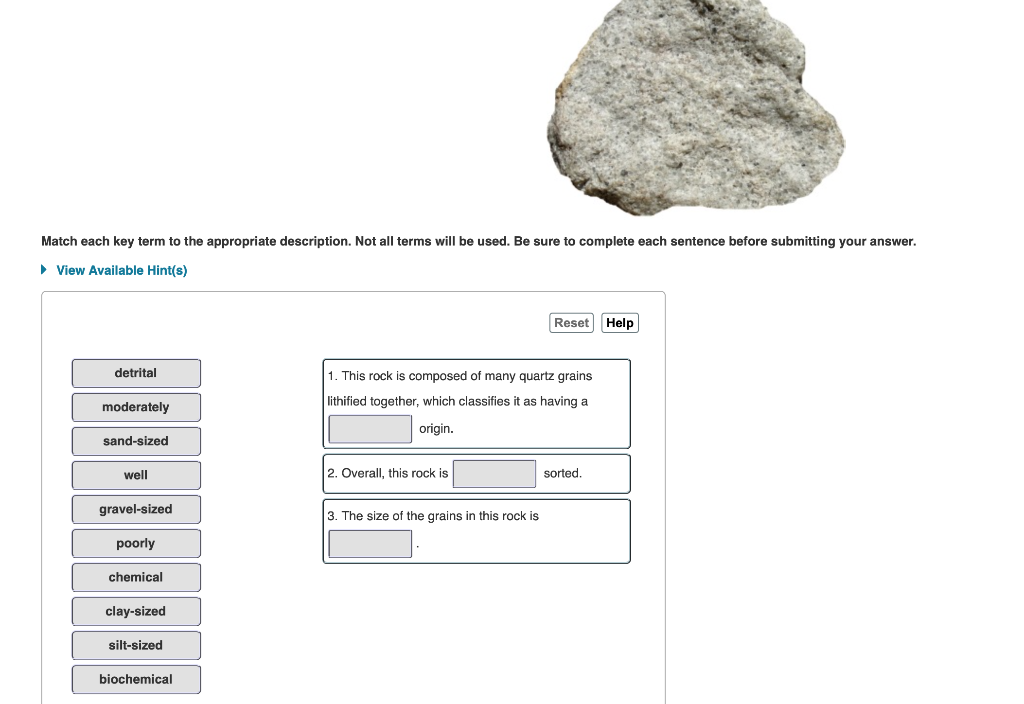Open the Help for this activity

tap(619, 322)
